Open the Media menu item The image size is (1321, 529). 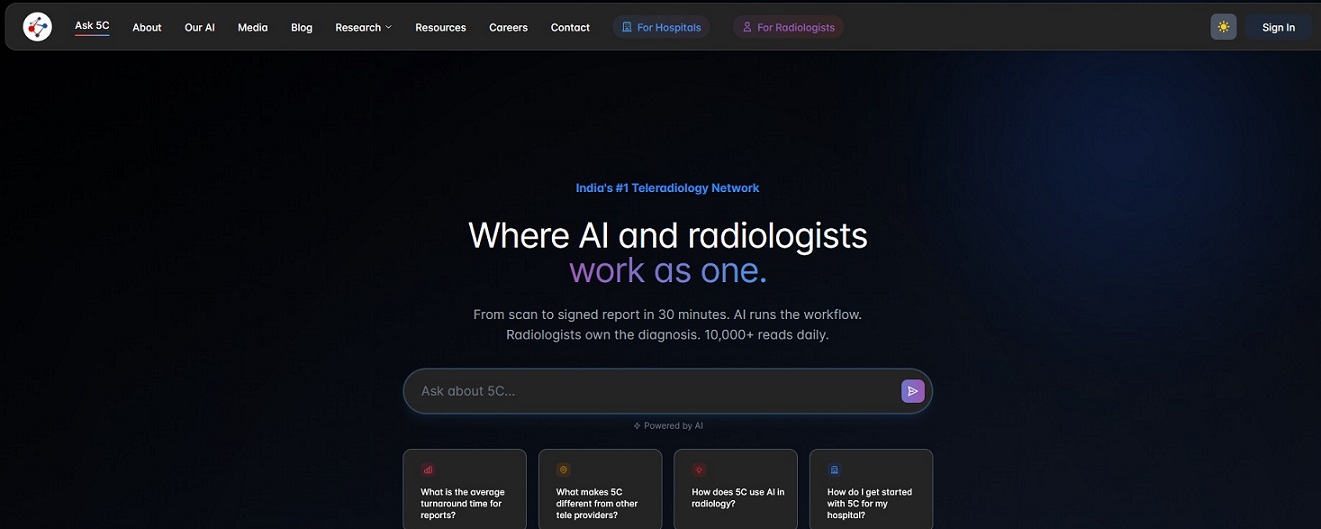click(x=253, y=27)
